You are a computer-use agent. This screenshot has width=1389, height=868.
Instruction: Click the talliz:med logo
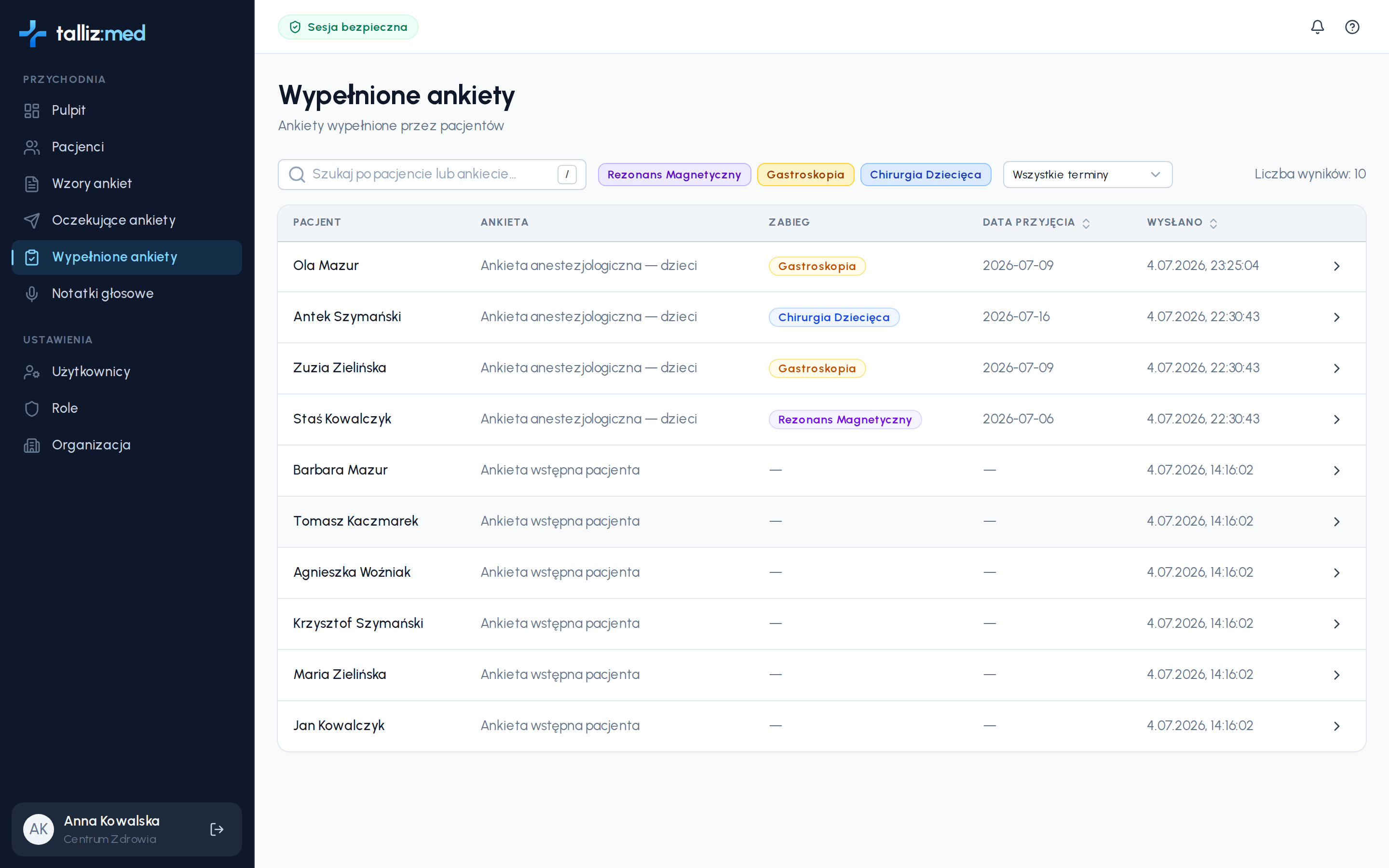pos(82,33)
